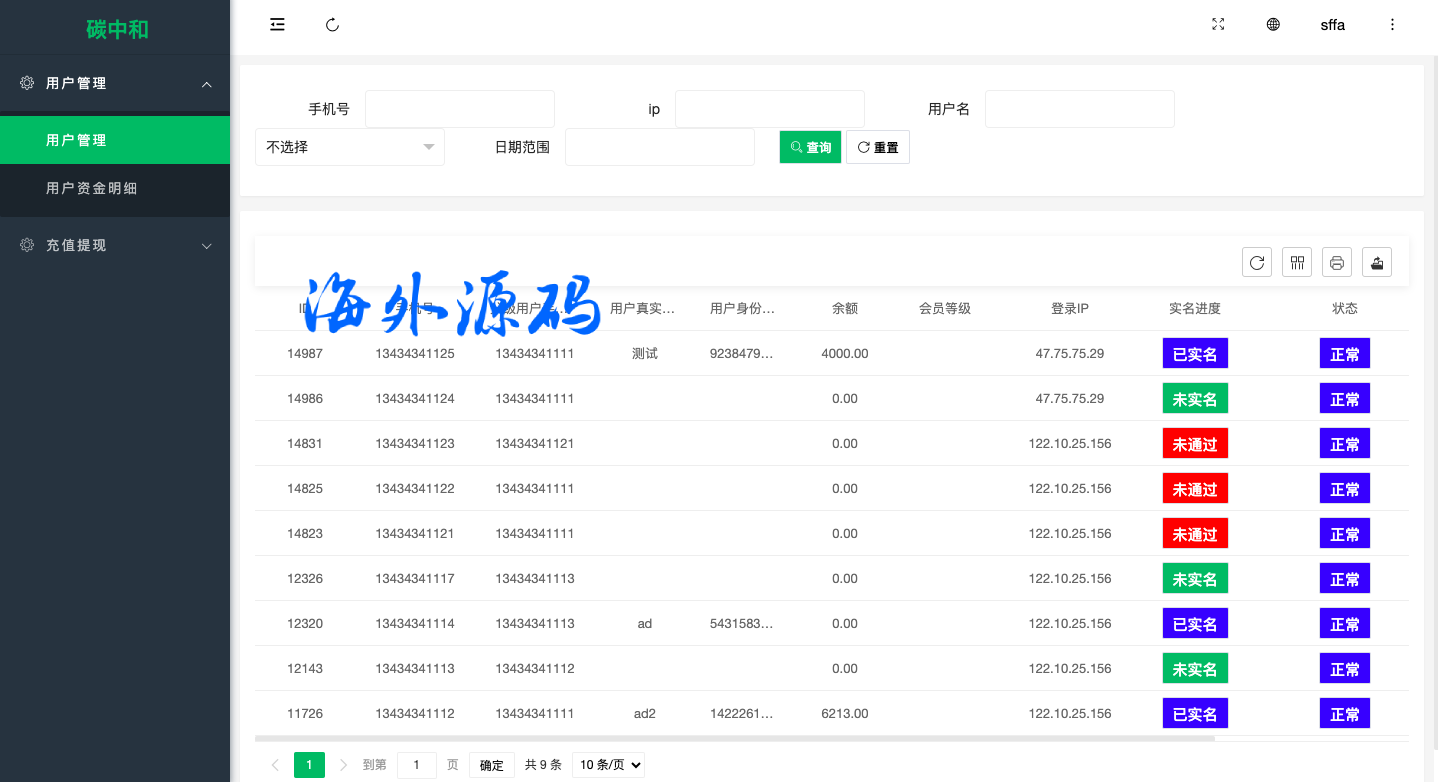Open the 10 条/页 page size dropdown
Image resolution: width=1438 pixels, height=782 pixels.
coord(608,765)
